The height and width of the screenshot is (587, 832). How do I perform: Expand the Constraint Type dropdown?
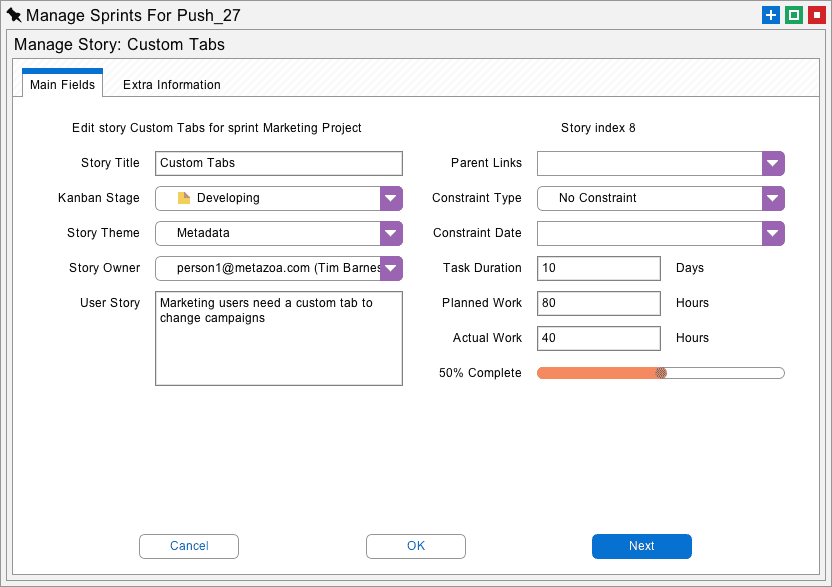(773, 198)
